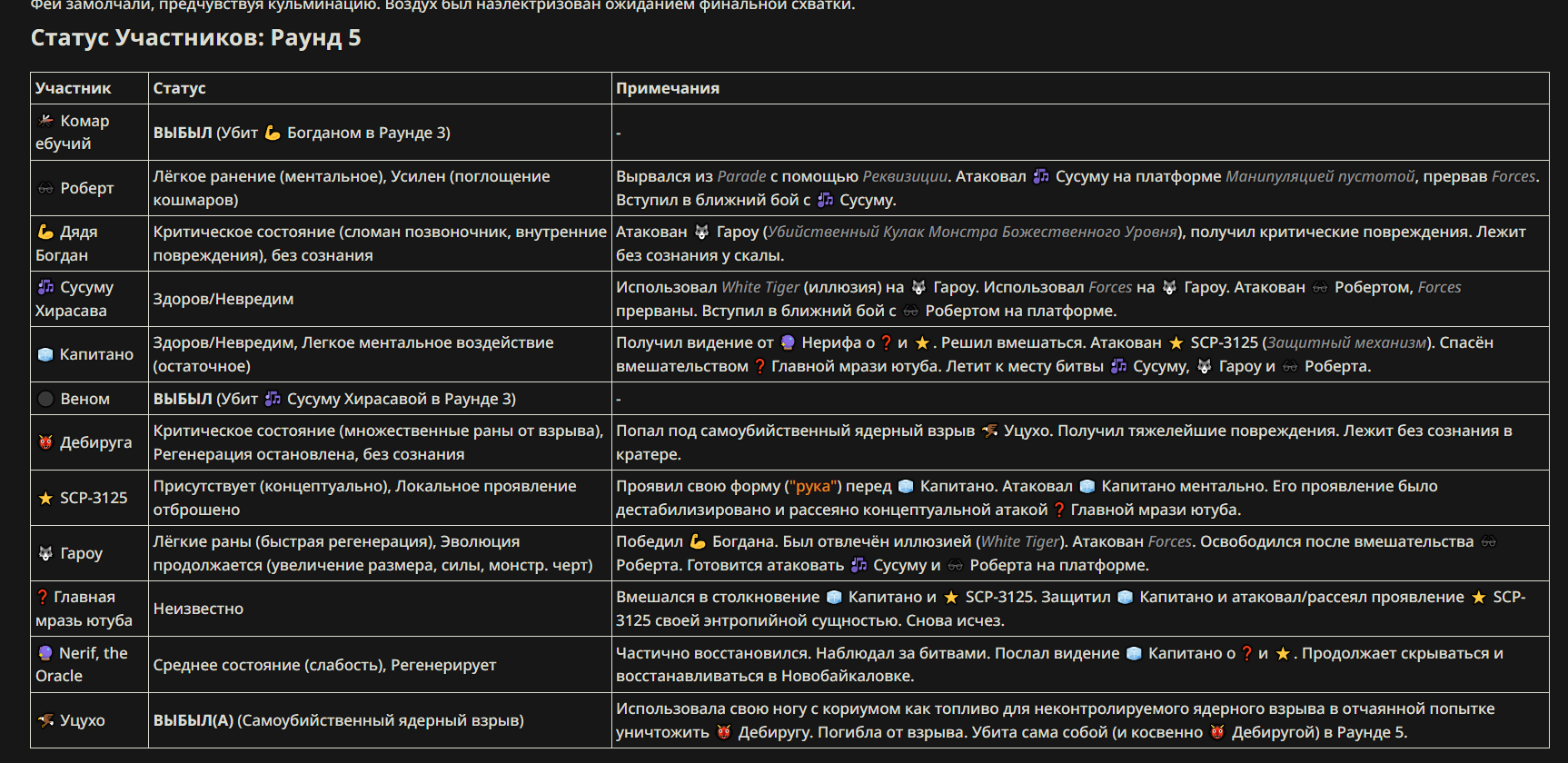Click the crystal ball emoji beside Nerif
Screen dimensions: 1568x763
point(45,653)
